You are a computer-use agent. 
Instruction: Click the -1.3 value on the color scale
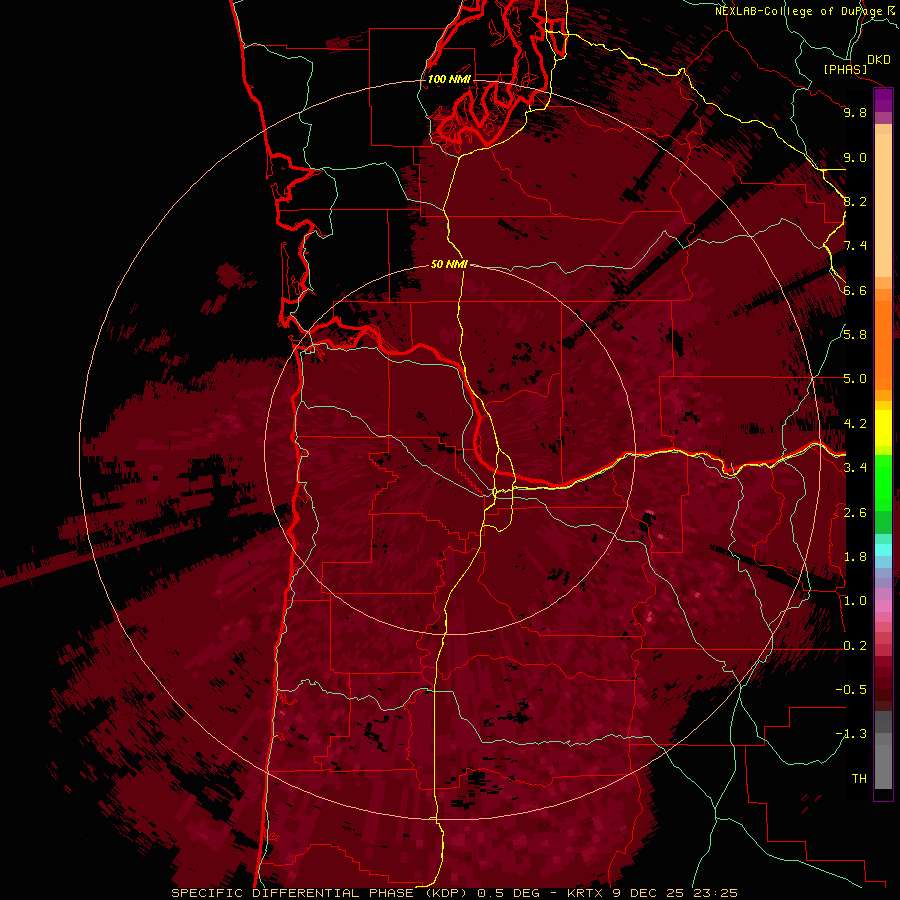tap(851, 735)
